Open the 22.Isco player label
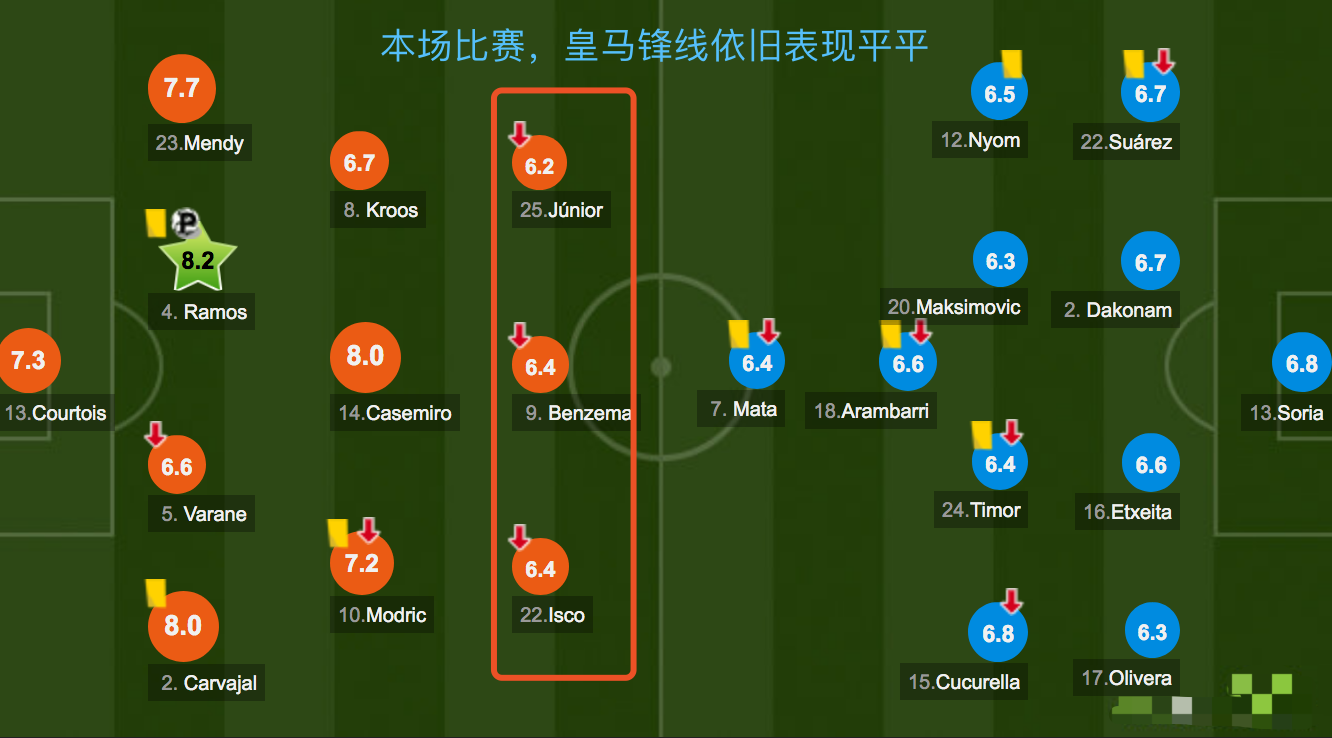The image size is (1332, 738). (552, 615)
